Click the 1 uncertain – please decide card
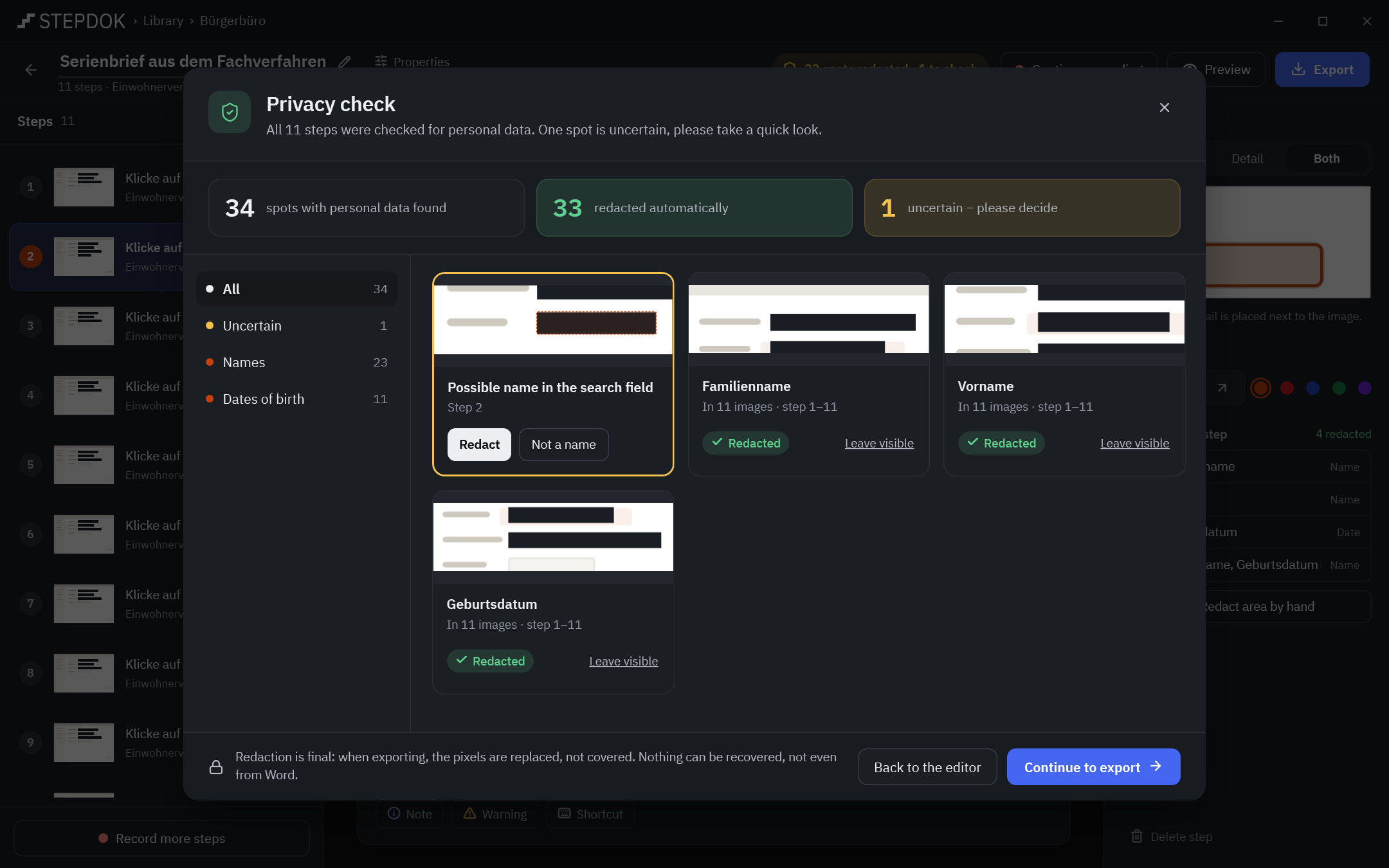This screenshot has height=868, width=1389. [x=1022, y=208]
